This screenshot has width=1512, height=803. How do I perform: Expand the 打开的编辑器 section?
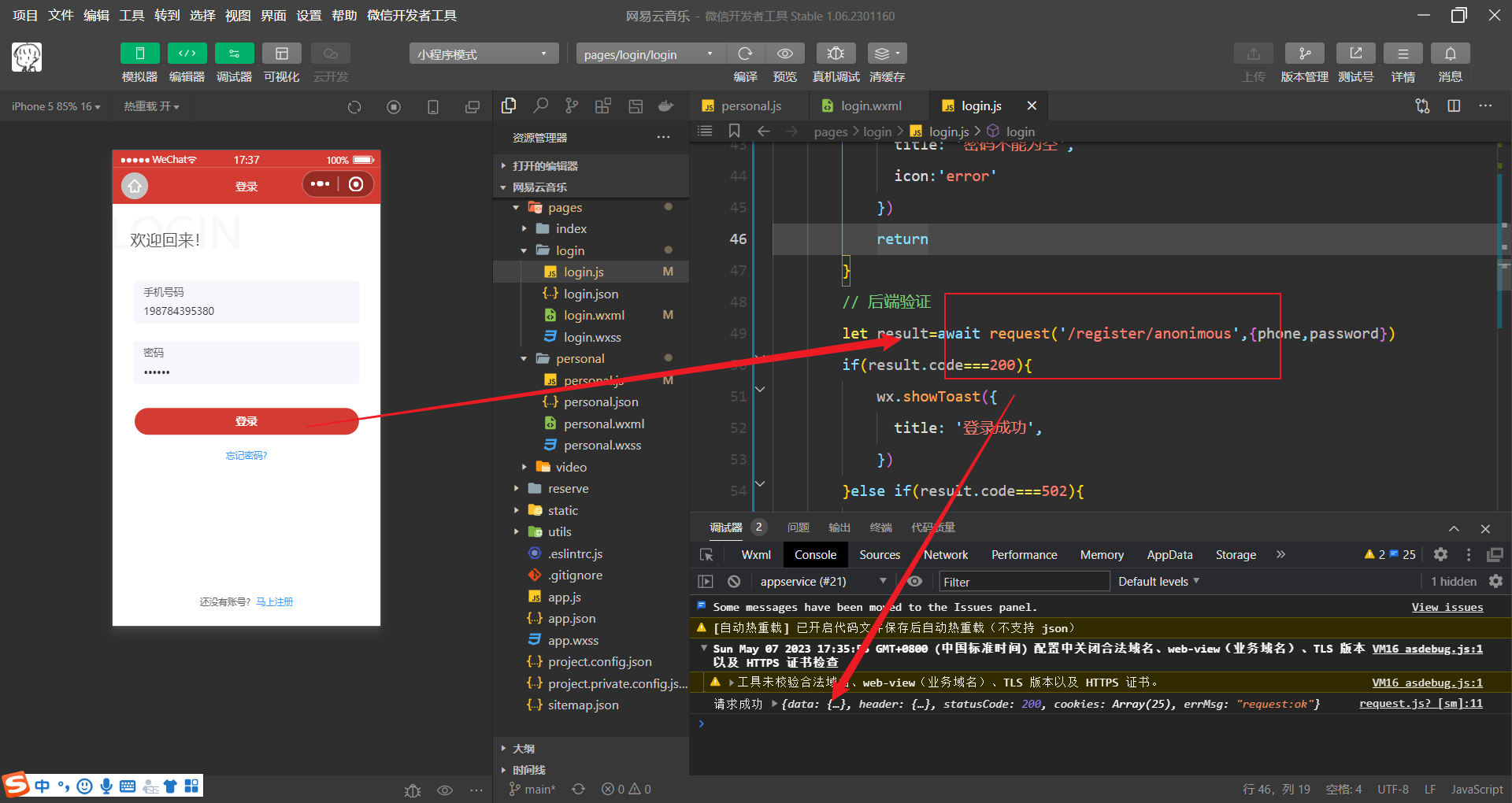coord(591,165)
